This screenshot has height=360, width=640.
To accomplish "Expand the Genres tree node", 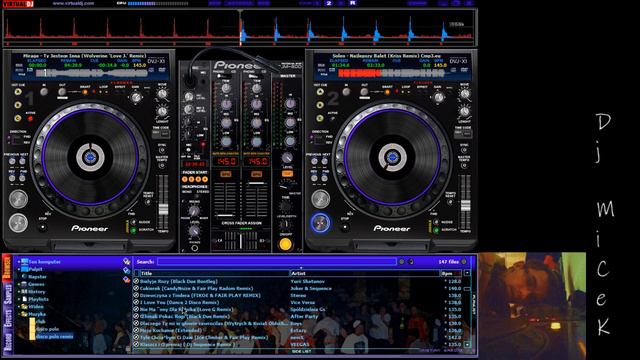I will click(x=19, y=284).
